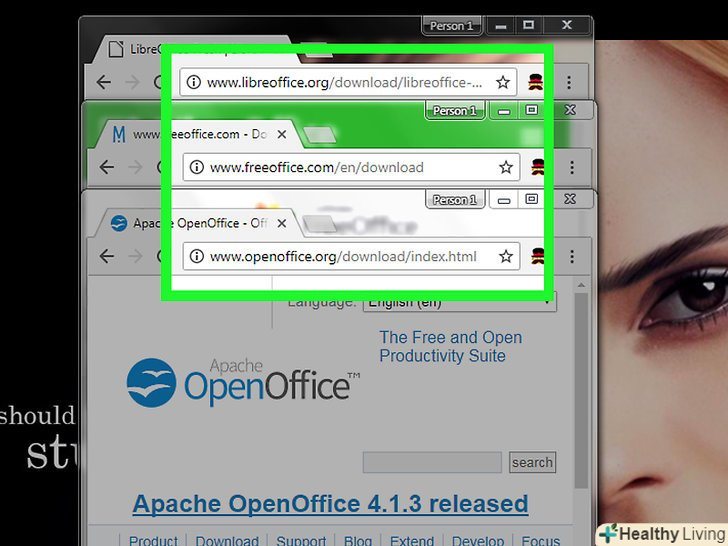This screenshot has width=728, height=546.
Task: Open The Free and Open Productivity Suite link
Action: [x=450, y=346]
